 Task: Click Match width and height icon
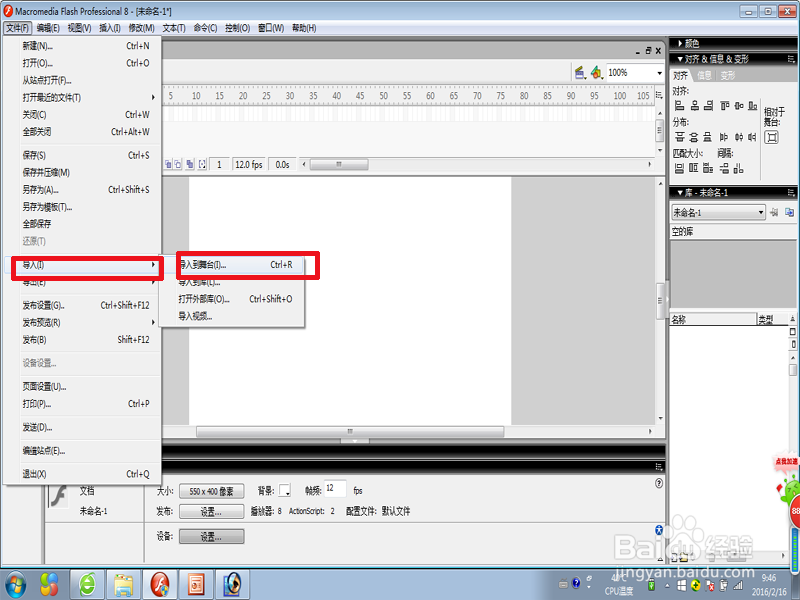pos(708,168)
